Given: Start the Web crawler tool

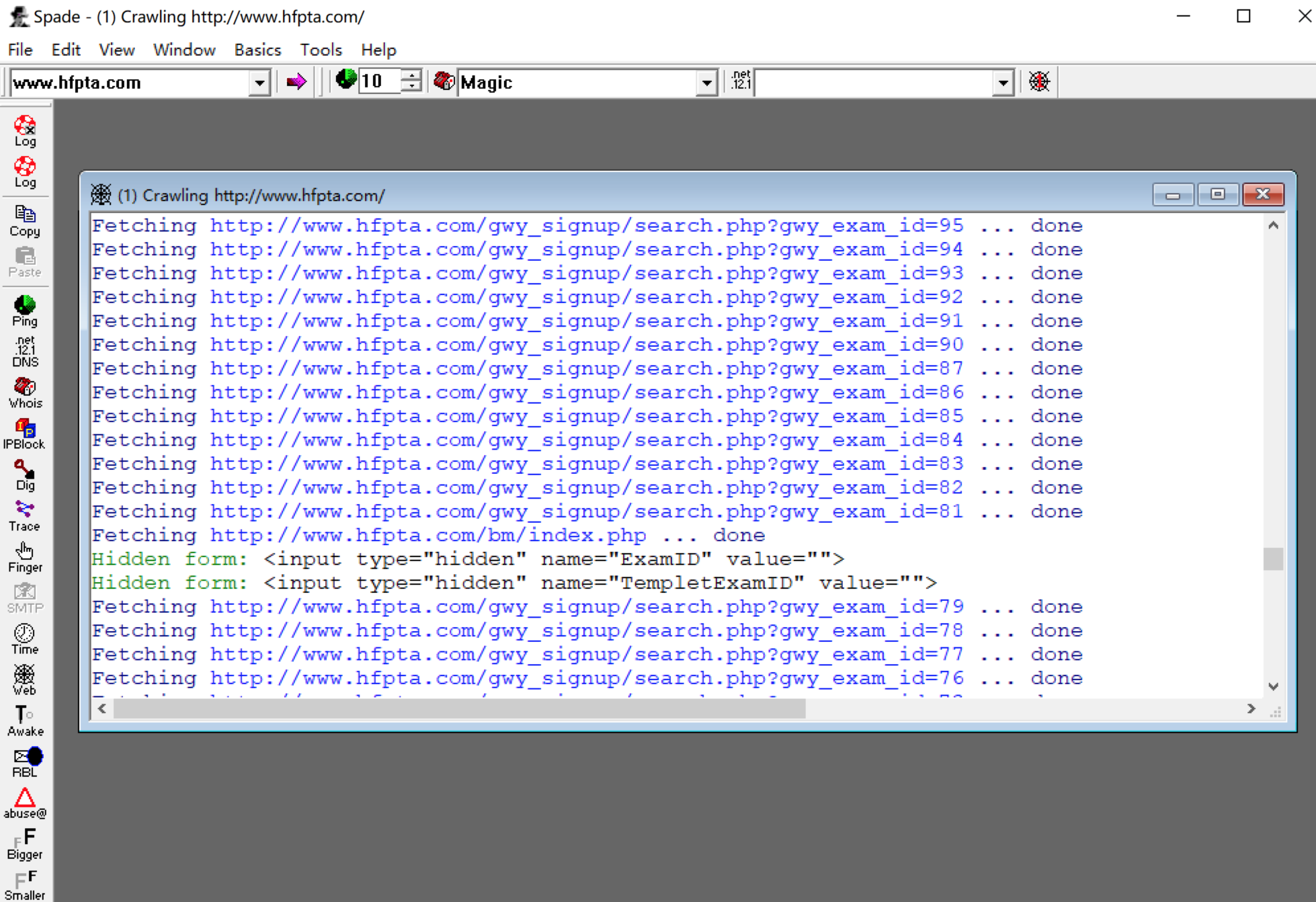Looking at the screenshot, I should tap(25, 680).
